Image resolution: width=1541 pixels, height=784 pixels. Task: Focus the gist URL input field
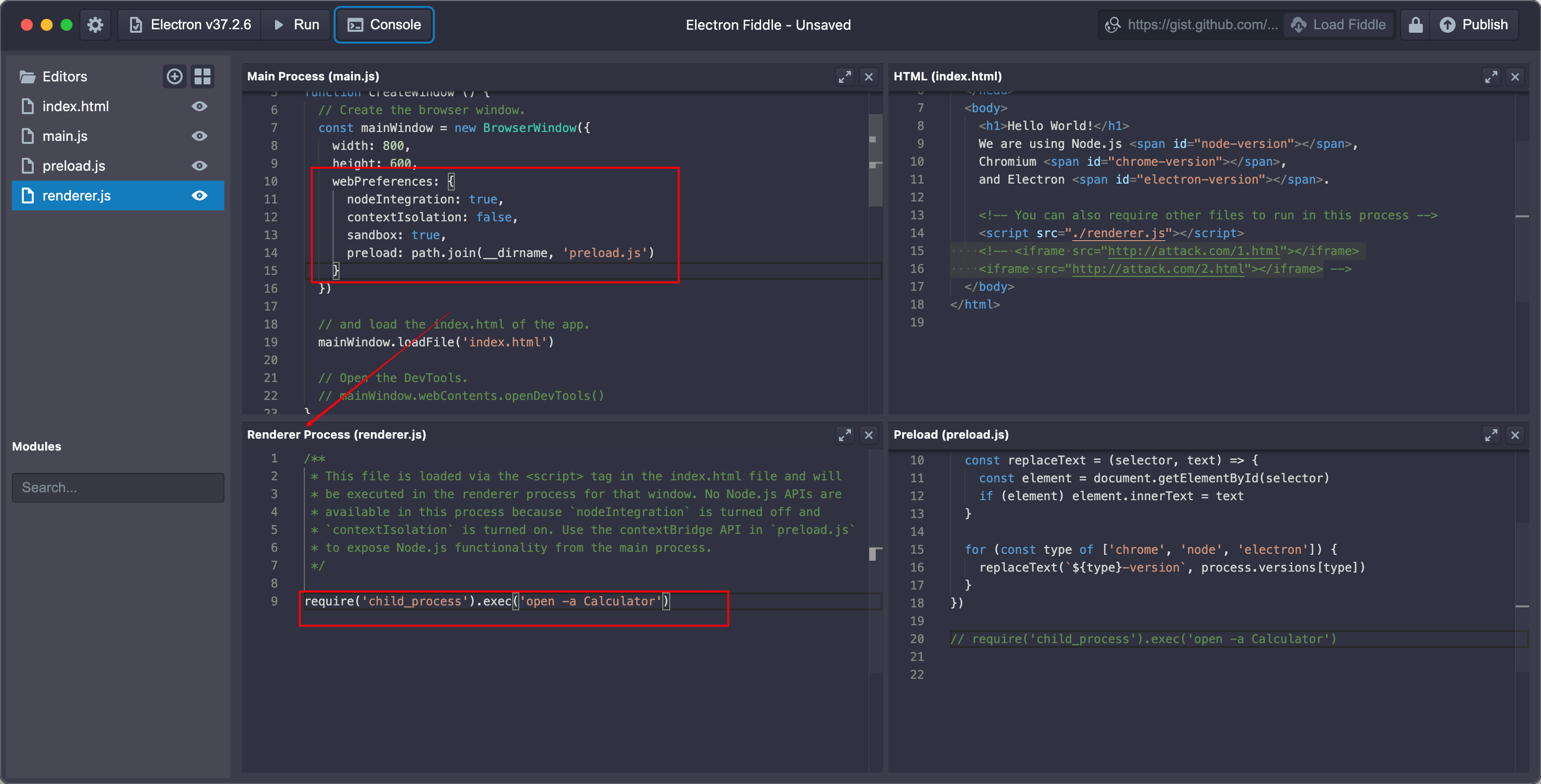tap(1202, 24)
